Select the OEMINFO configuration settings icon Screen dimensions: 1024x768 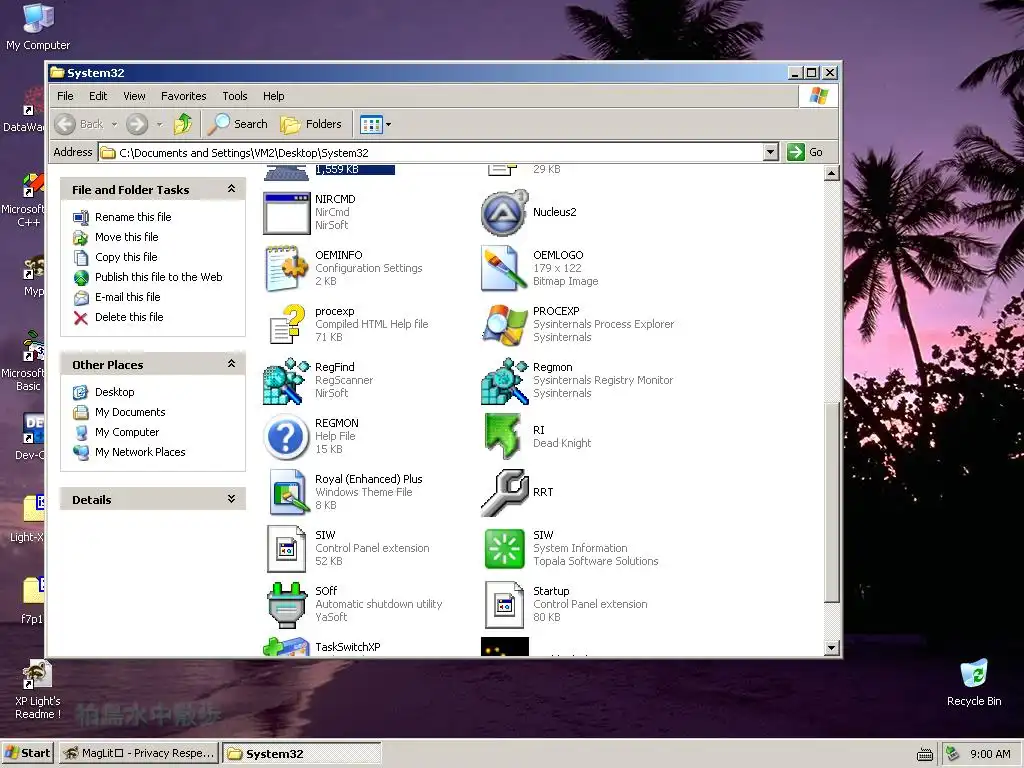286,268
